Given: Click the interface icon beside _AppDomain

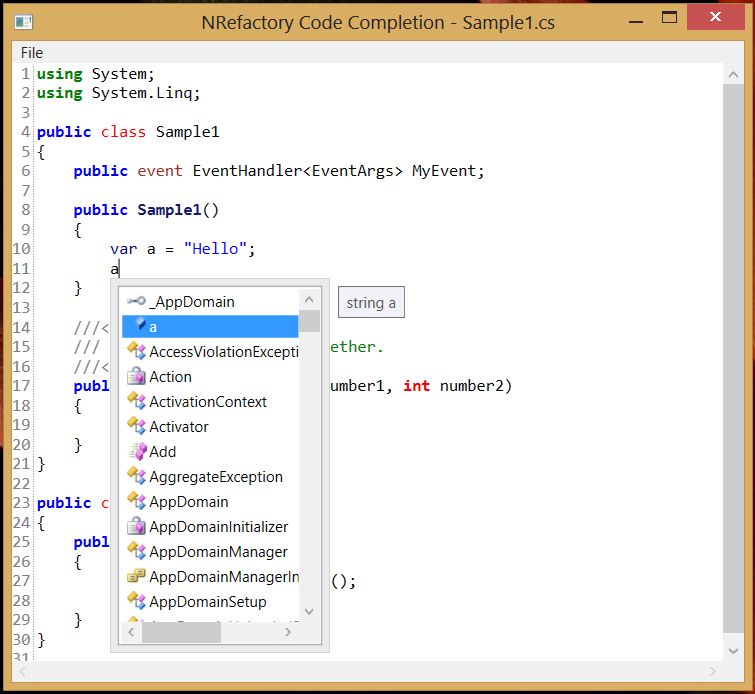Looking at the screenshot, I should (x=136, y=301).
